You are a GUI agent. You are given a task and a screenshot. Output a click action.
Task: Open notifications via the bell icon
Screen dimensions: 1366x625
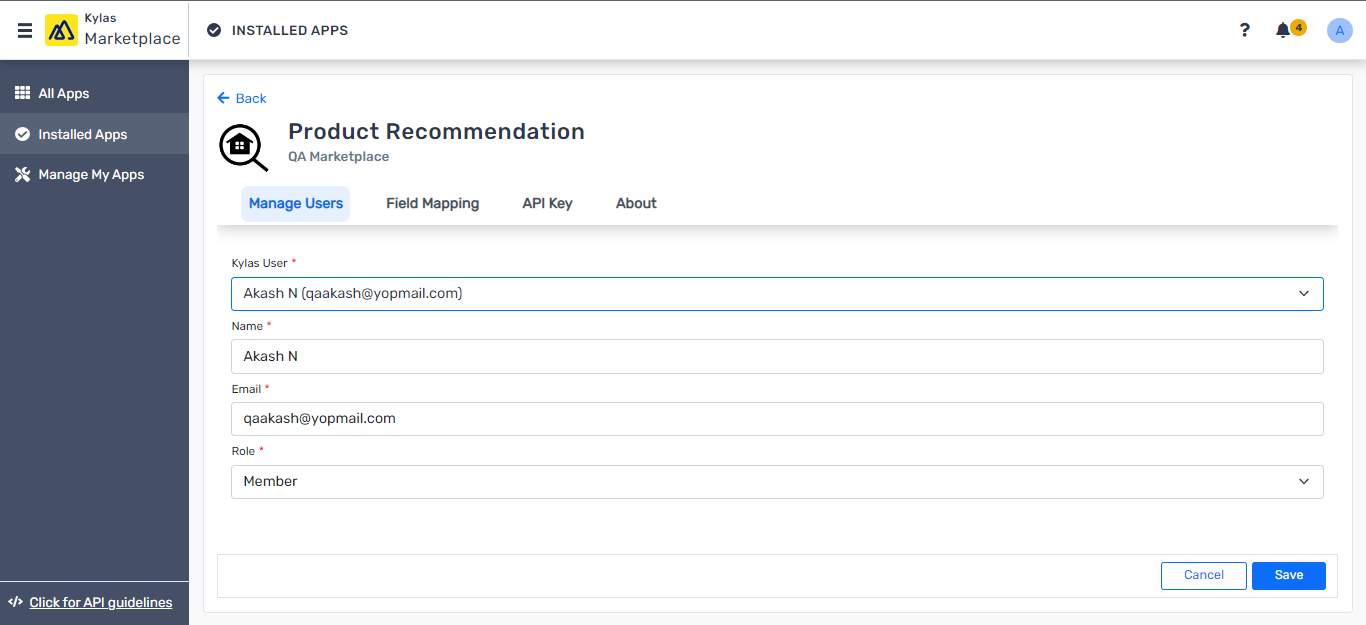click(1282, 30)
